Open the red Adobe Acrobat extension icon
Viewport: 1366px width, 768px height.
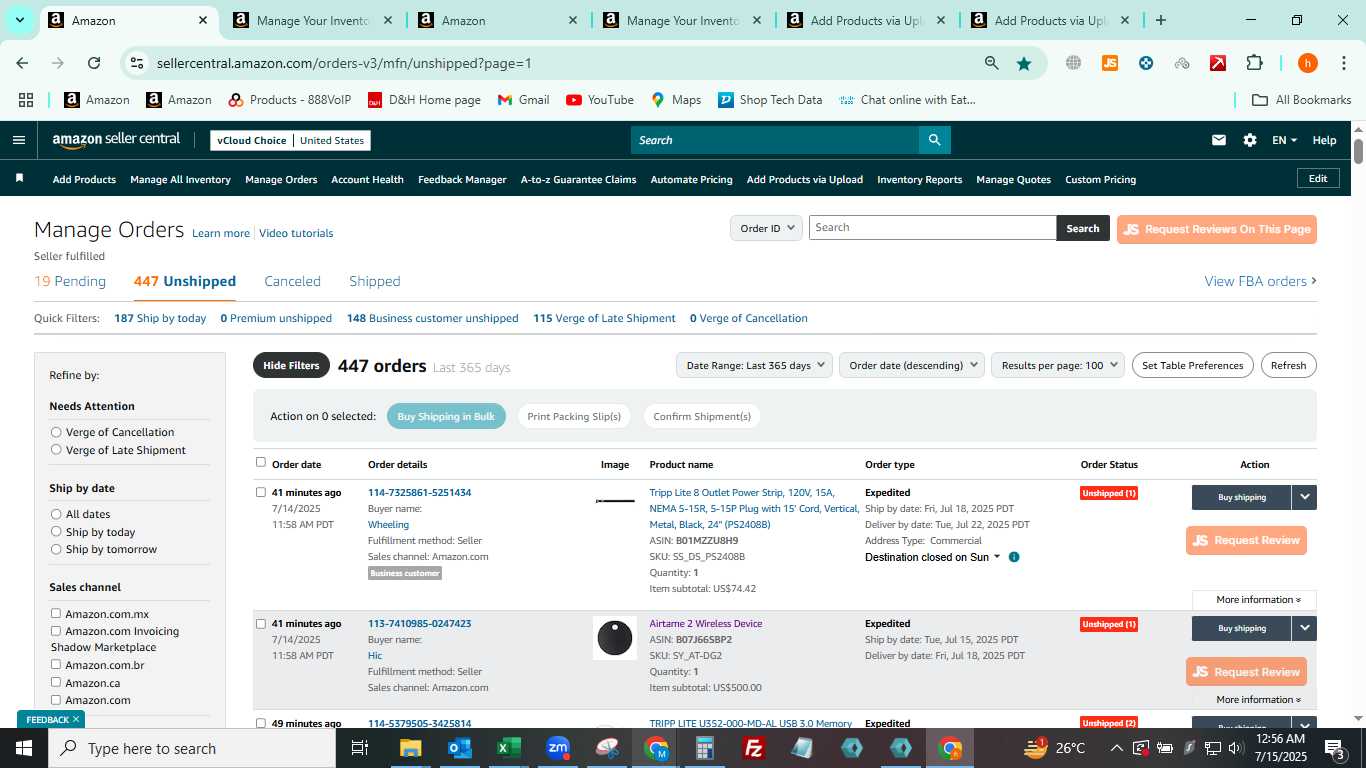tap(1218, 63)
